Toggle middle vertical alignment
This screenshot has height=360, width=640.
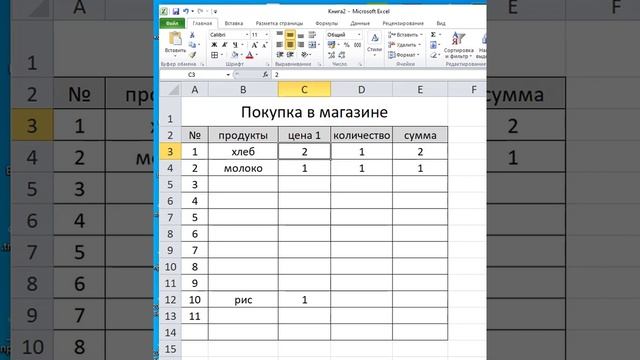click(290, 35)
